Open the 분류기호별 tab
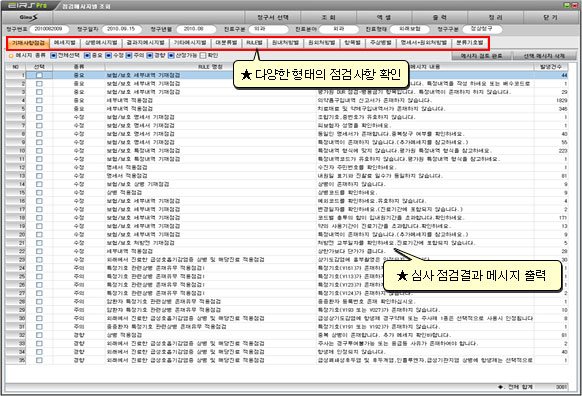582x396 pixels. coord(470,43)
